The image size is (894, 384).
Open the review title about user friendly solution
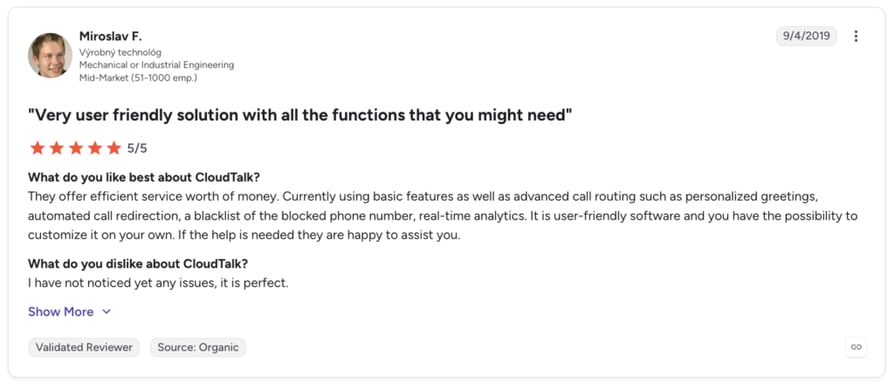tap(300, 115)
